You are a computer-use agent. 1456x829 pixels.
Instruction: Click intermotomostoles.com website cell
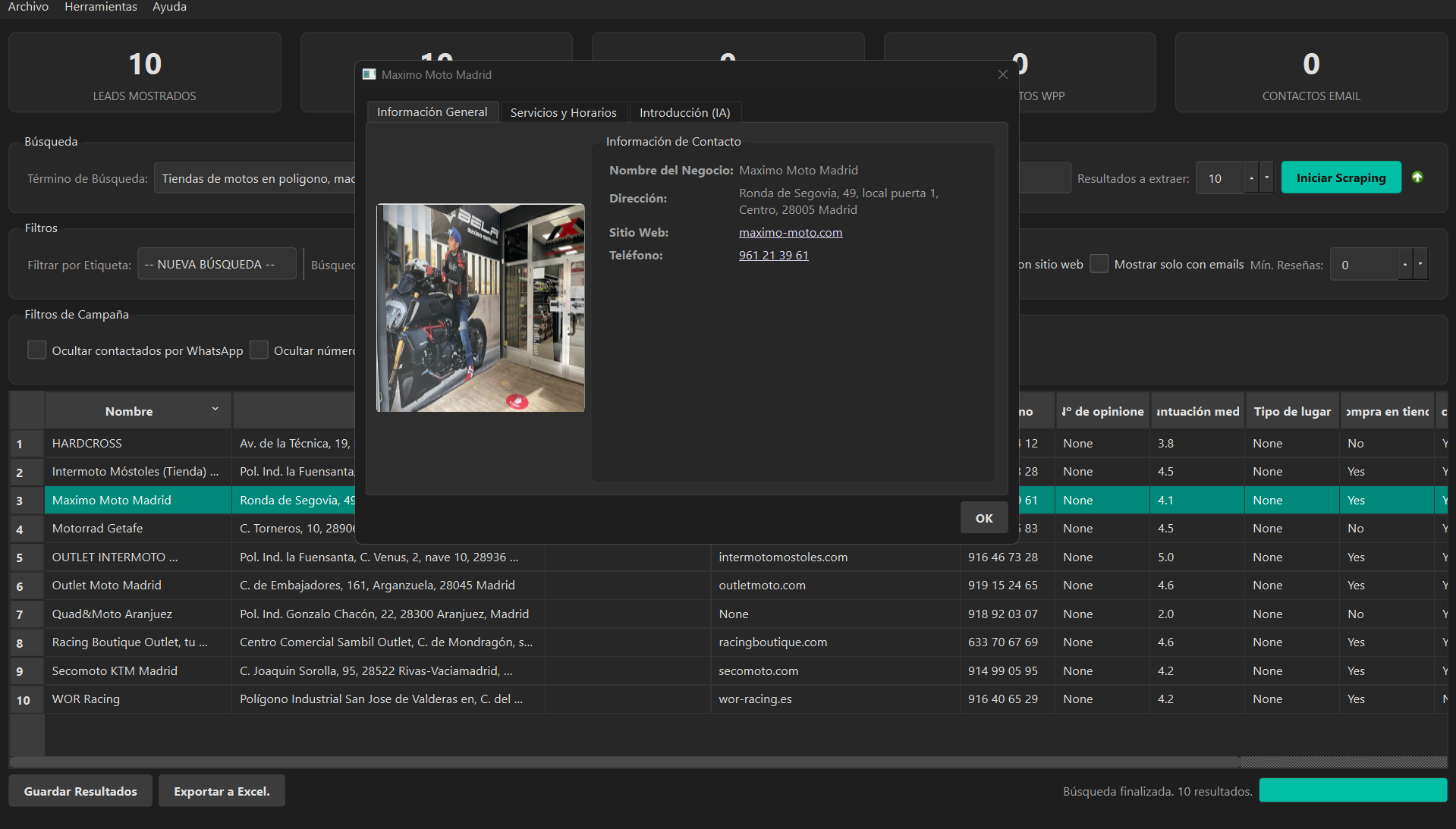click(836, 557)
